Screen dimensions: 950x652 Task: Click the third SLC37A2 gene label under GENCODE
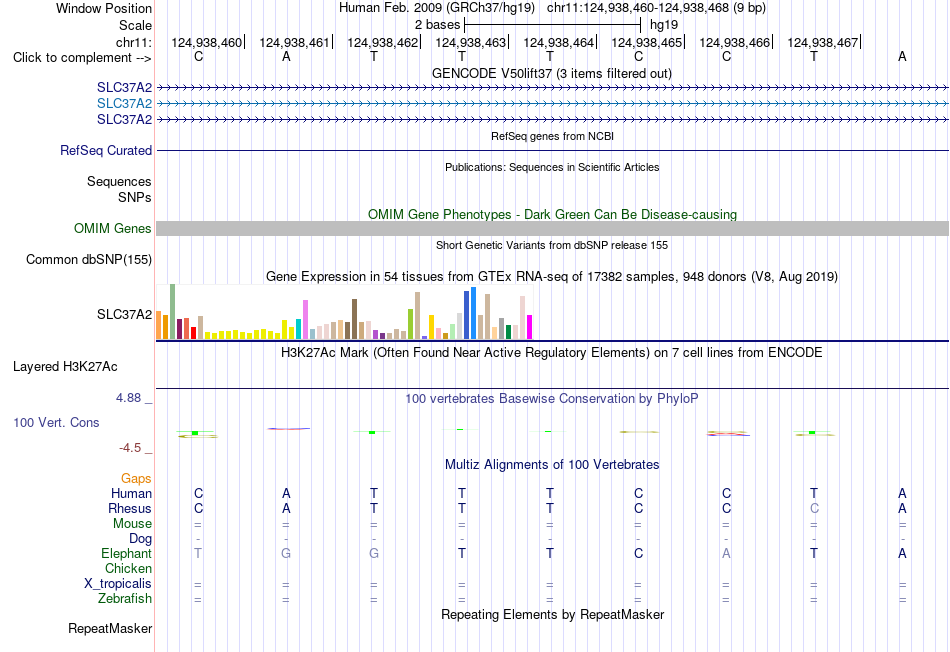click(x=124, y=119)
